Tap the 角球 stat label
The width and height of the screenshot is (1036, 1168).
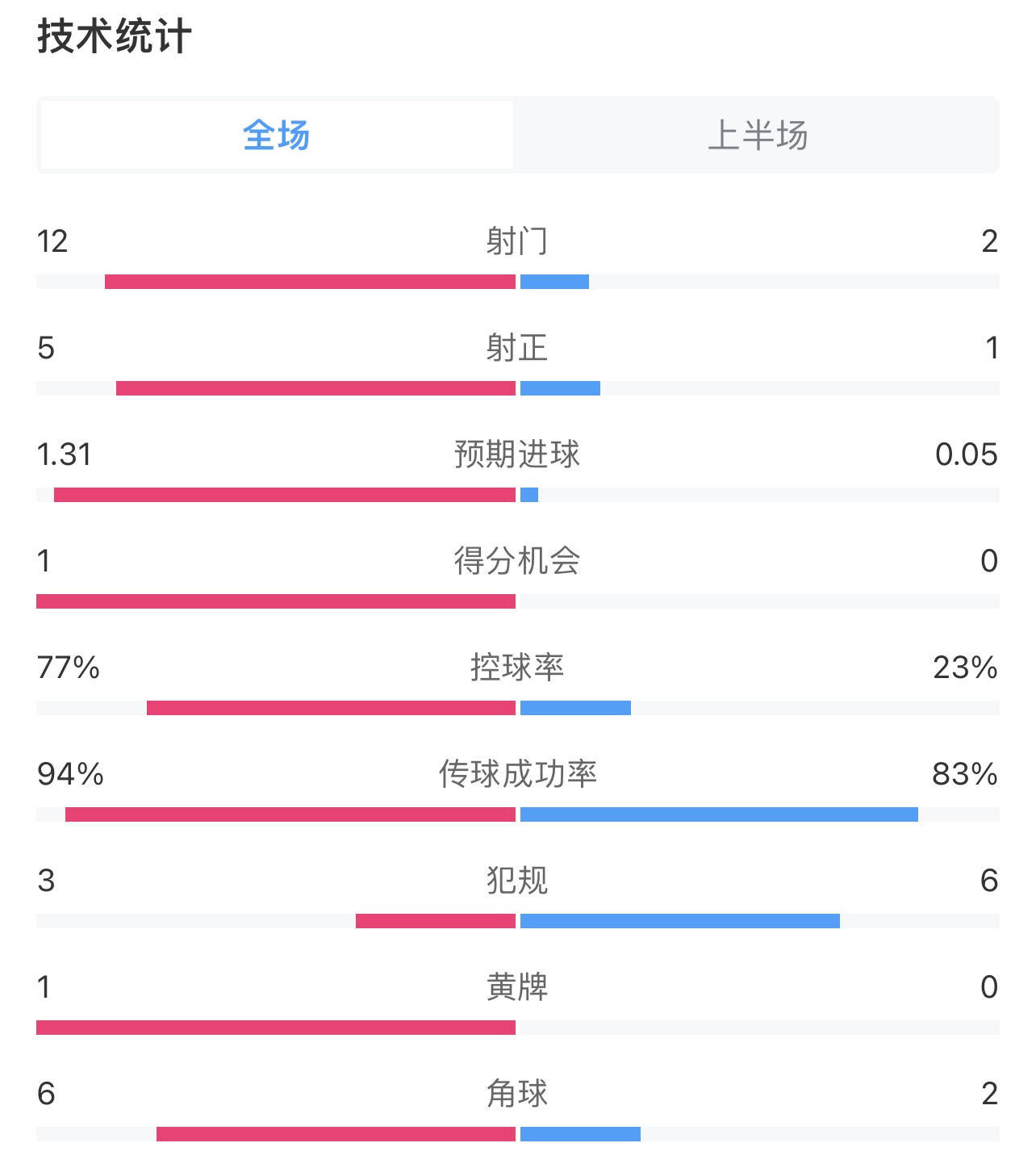tap(517, 1094)
